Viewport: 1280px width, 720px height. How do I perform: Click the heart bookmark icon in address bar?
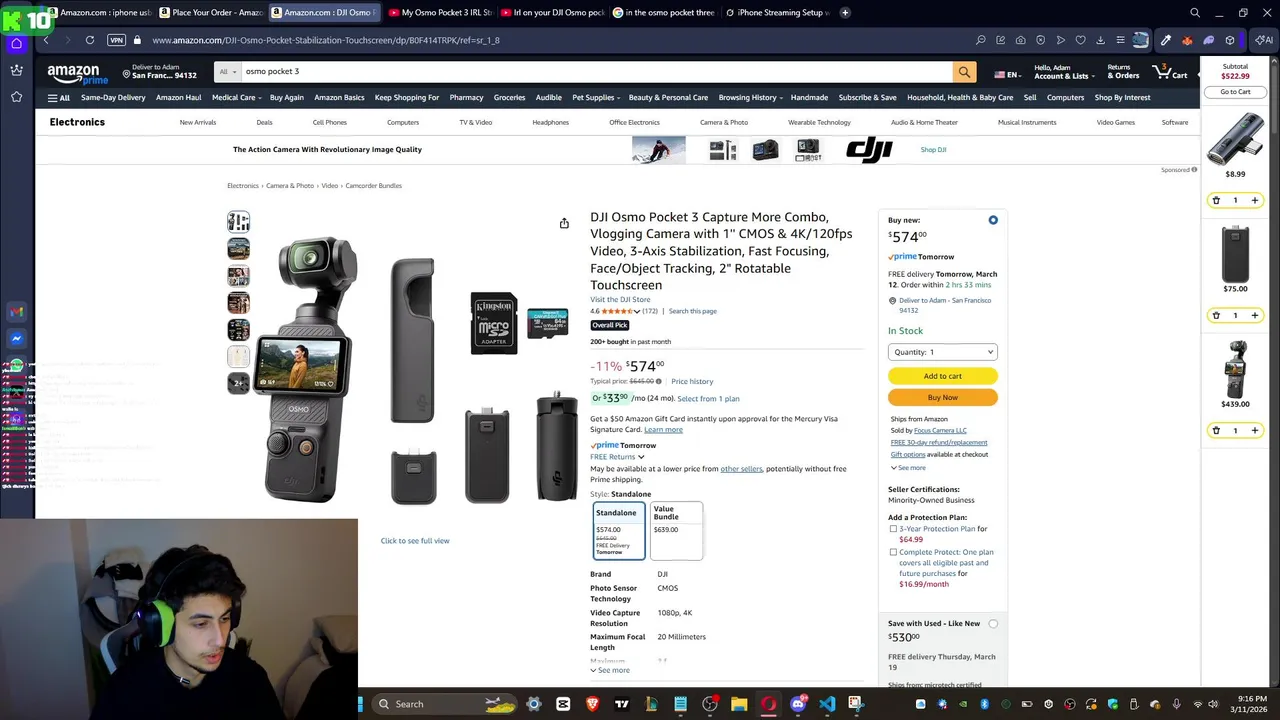click(1080, 40)
